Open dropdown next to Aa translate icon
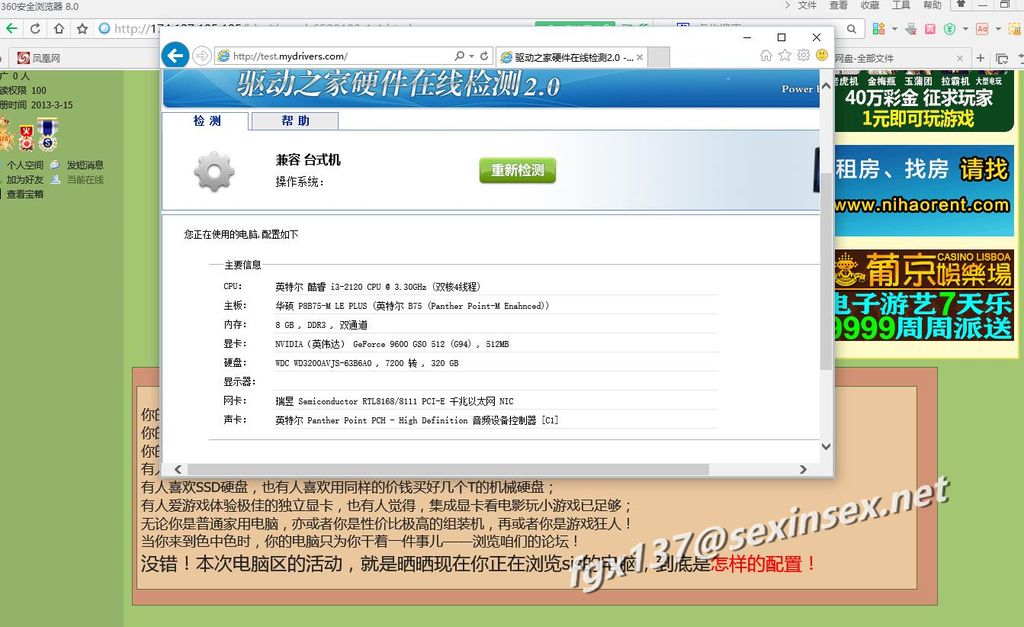Viewport: 1024px width, 627px height. tap(998, 29)
